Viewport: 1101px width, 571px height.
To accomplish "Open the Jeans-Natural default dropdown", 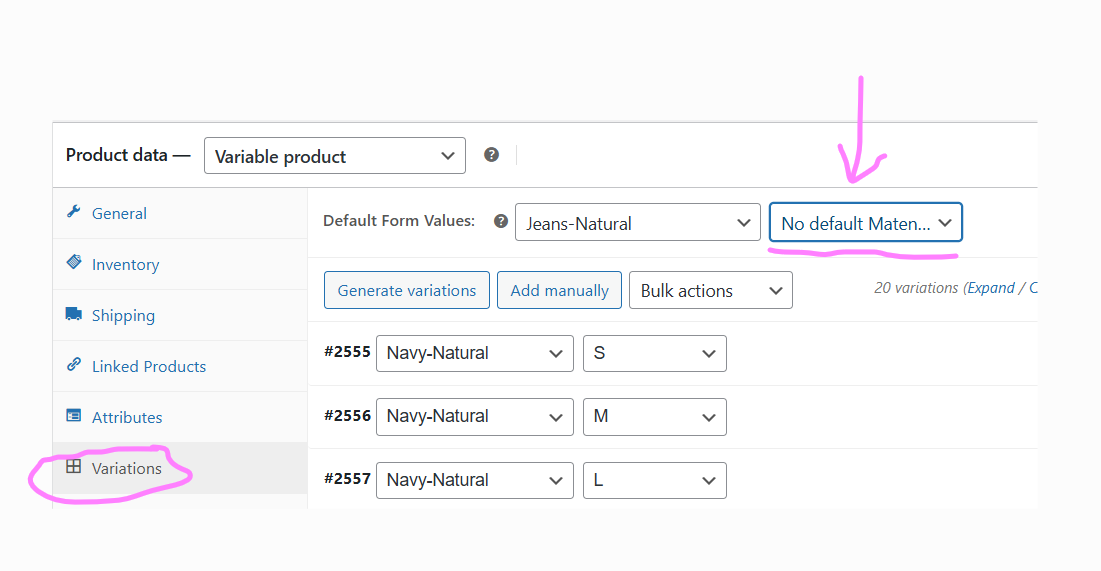I will pyautogui.click(x=637, y=223).
